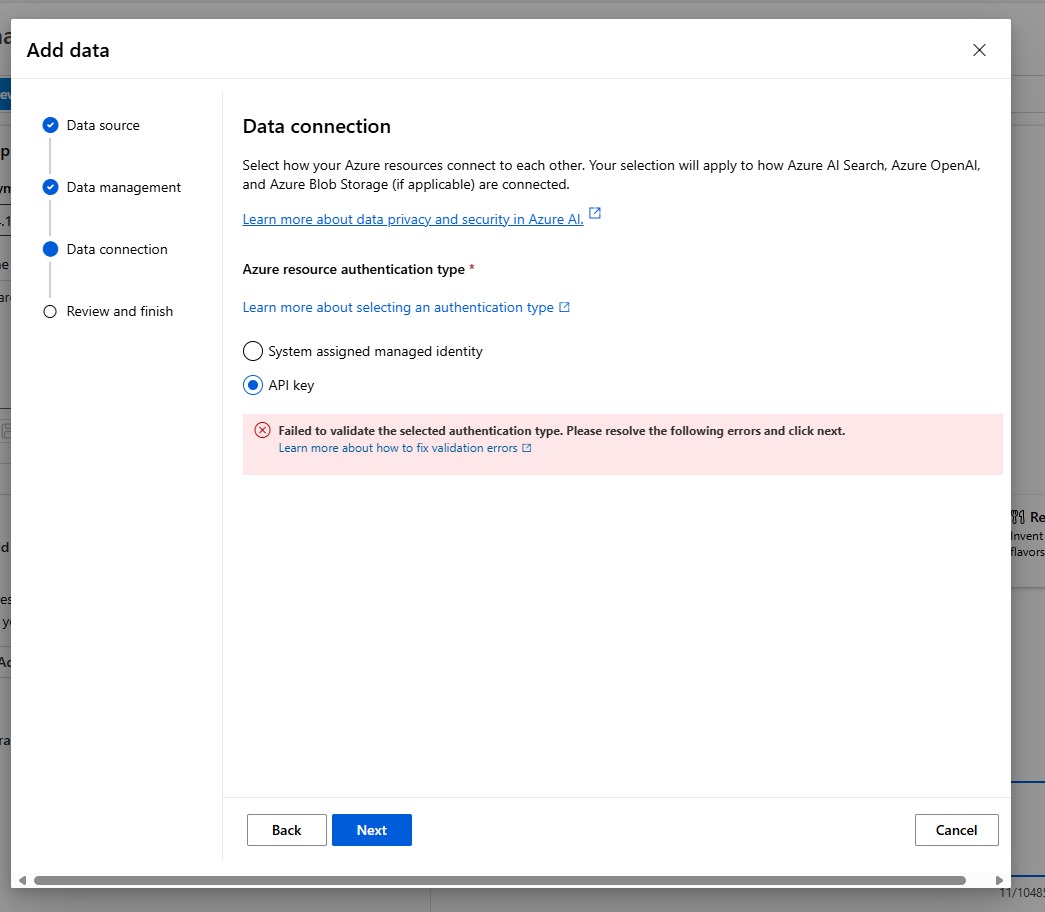Image resolution: width=1045 pixels, height=912 pixels.
Task: Click the left scroll arrow
Action: pyautogui.click(x=22, y=880)
